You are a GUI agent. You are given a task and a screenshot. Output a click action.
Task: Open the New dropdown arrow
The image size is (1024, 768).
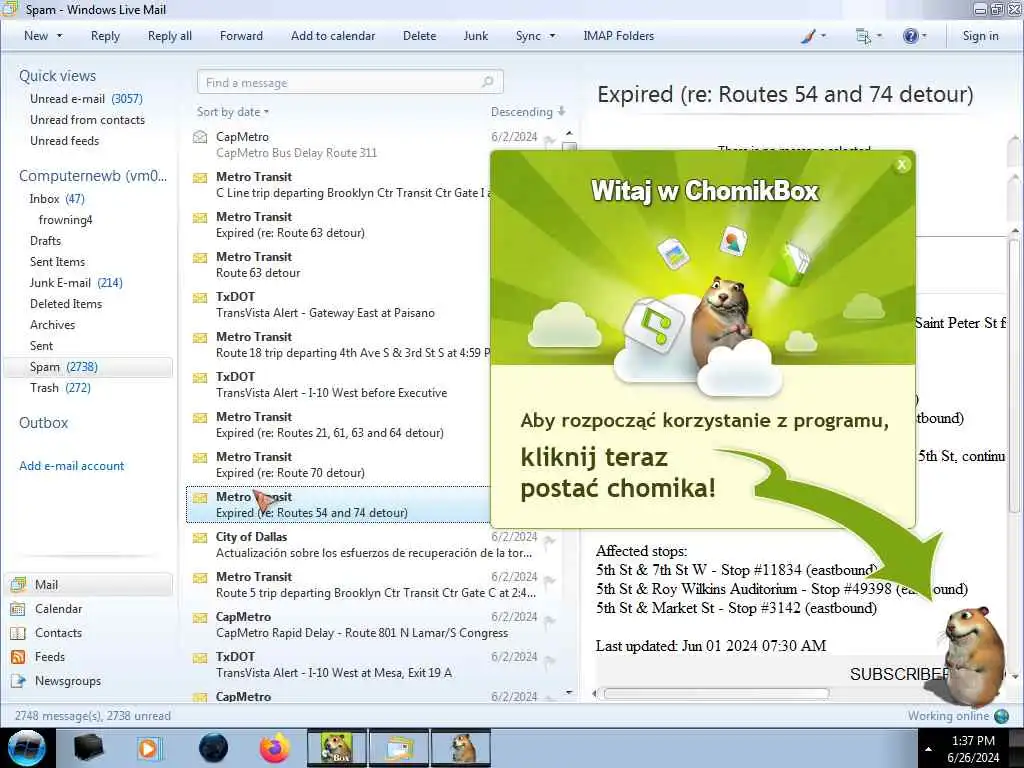coord(59,36)
